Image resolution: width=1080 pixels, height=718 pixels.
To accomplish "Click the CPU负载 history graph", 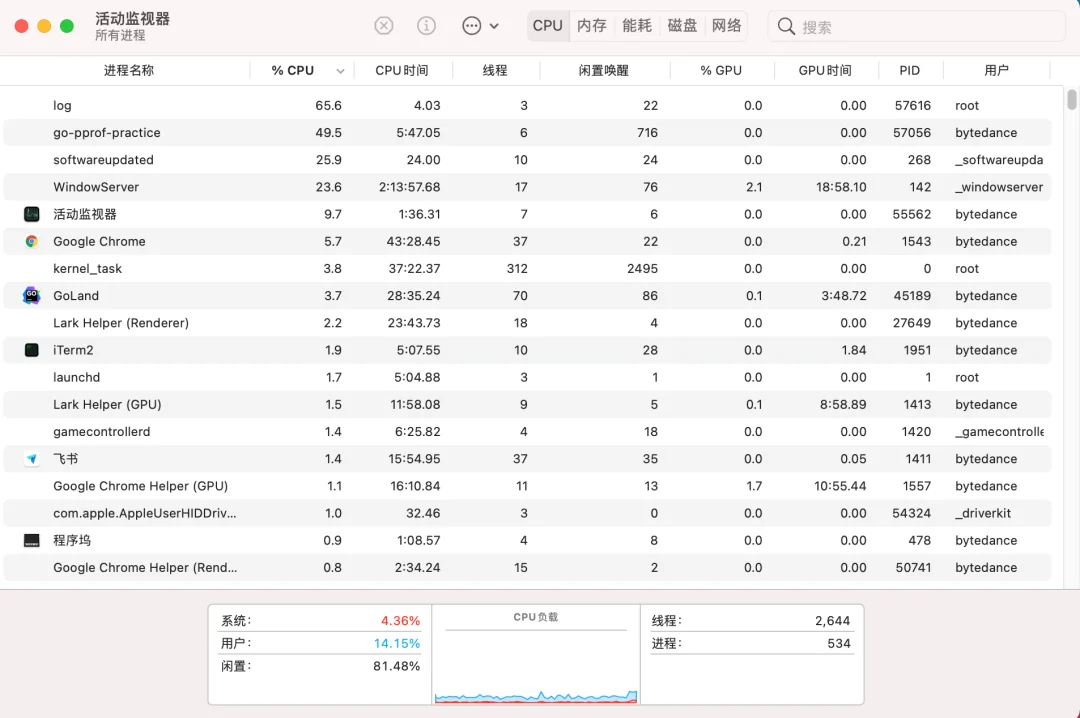I will coord(536,695).
